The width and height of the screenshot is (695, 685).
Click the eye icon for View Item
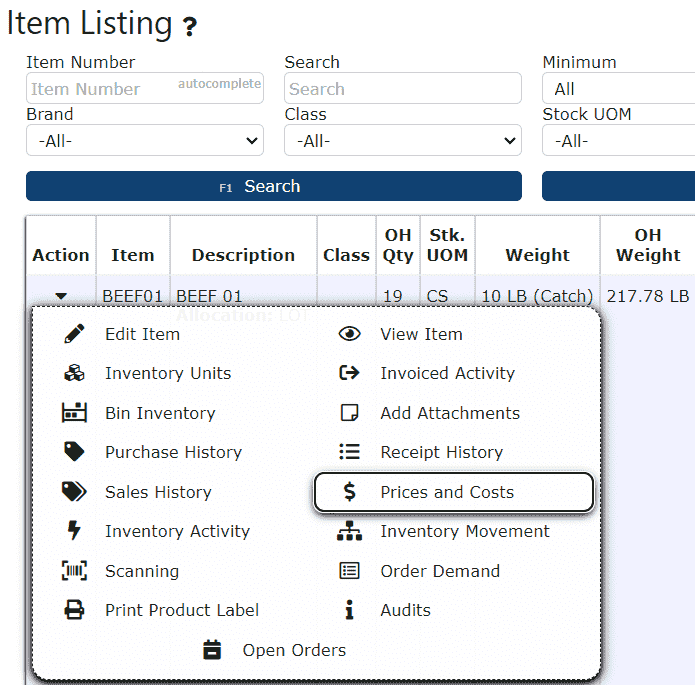(349, 334)
